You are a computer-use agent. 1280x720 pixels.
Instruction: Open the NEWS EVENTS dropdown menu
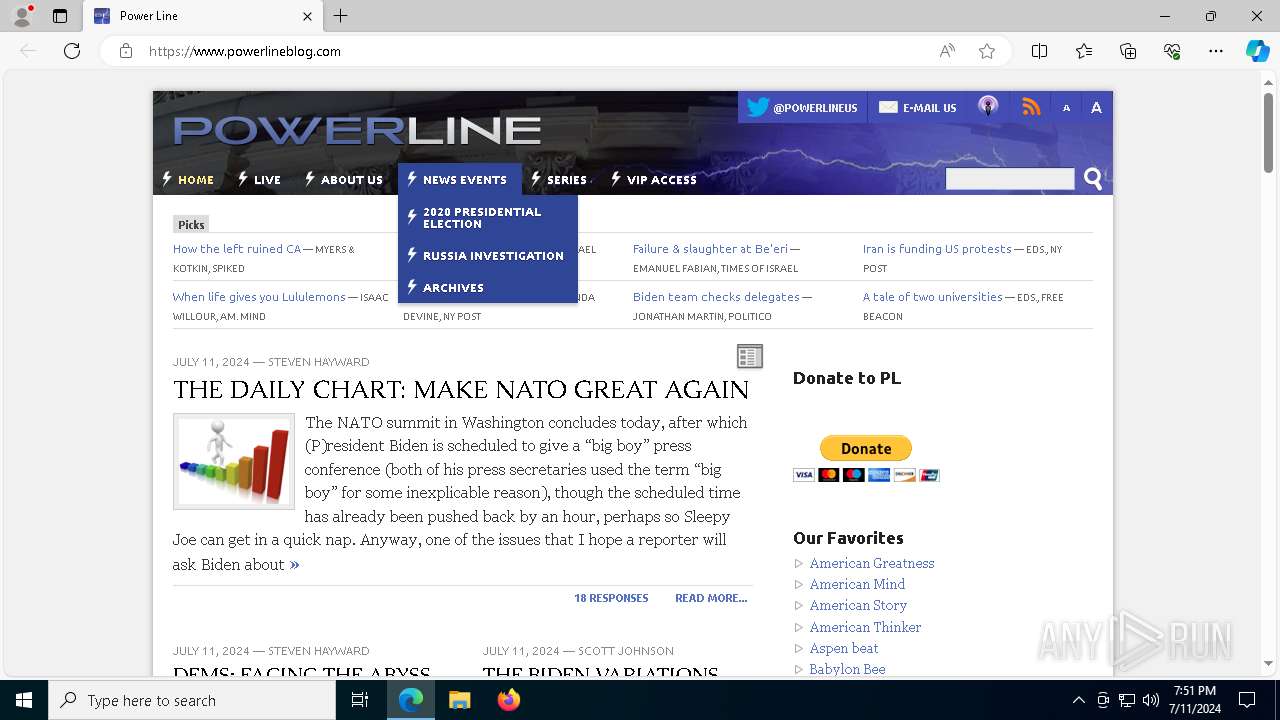(458, 180)
